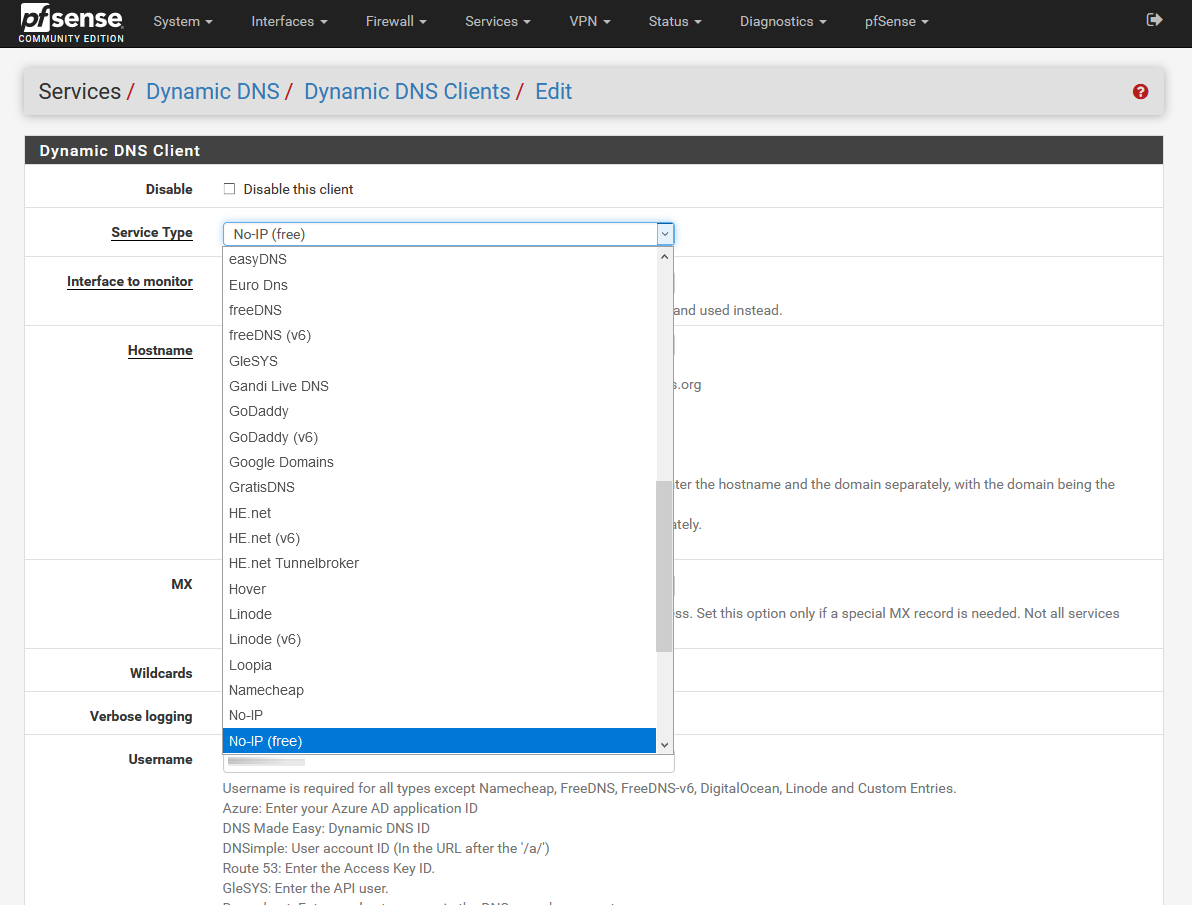Image resolution: width=1192 pixels, height=905 pixels.
Task: Select Linode service type
Action: point(439,614)
